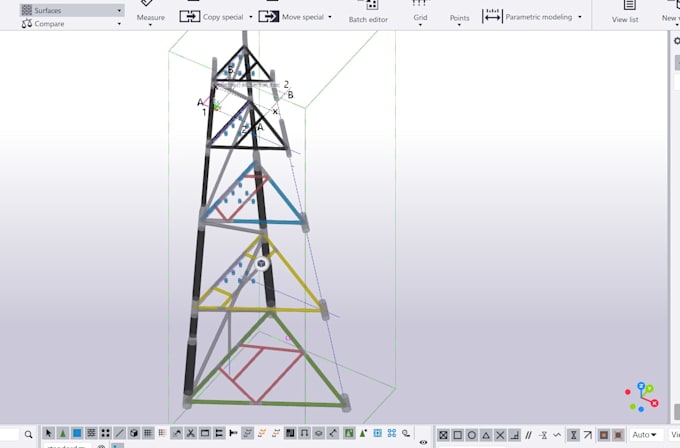Open the Move special dropdown arrow
Screen dimensions: 680x448
click(330, 17)
